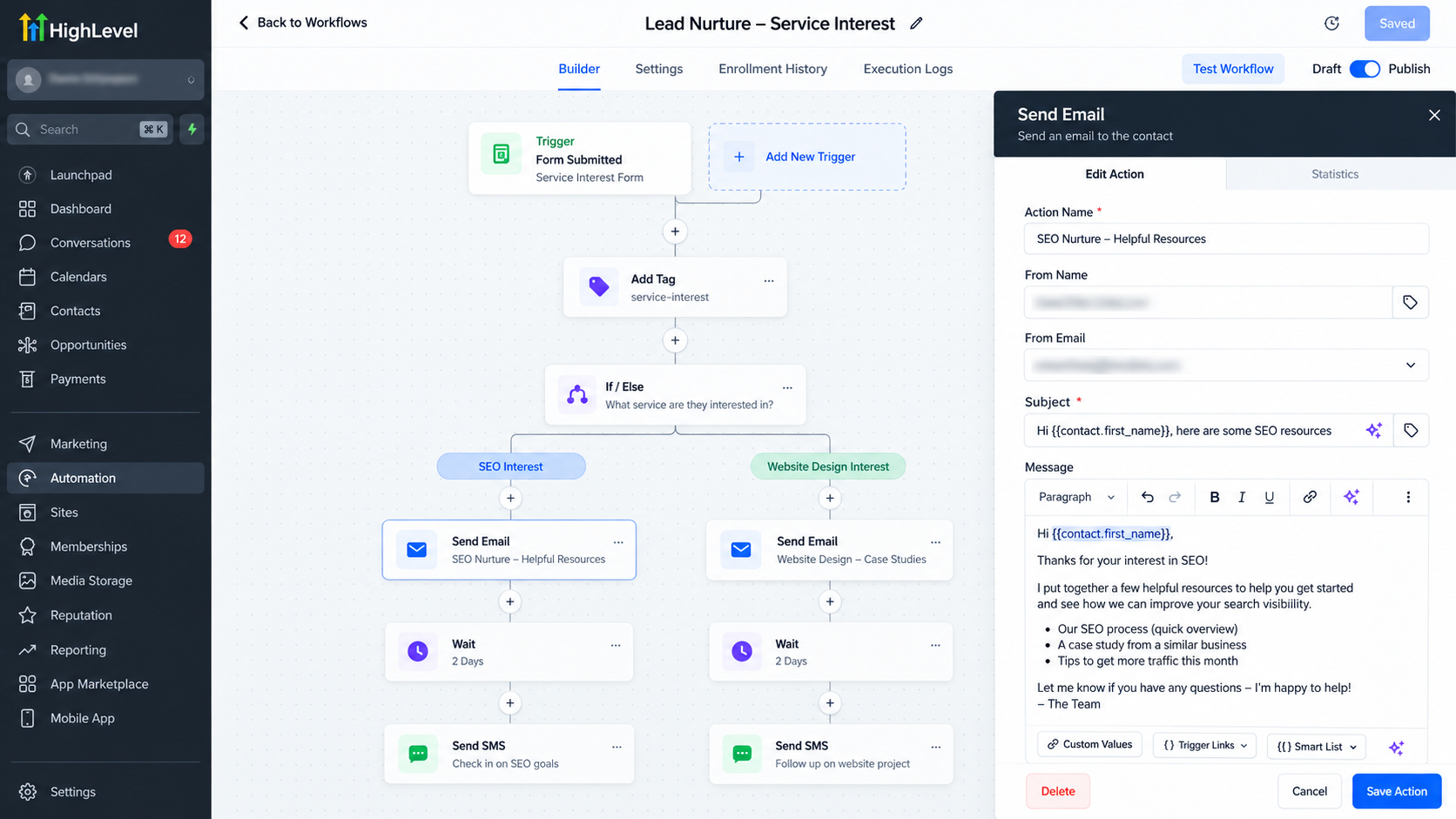Open the From Email dropdown
This screenshot has height=819, width=1456.
[1226, 366]
